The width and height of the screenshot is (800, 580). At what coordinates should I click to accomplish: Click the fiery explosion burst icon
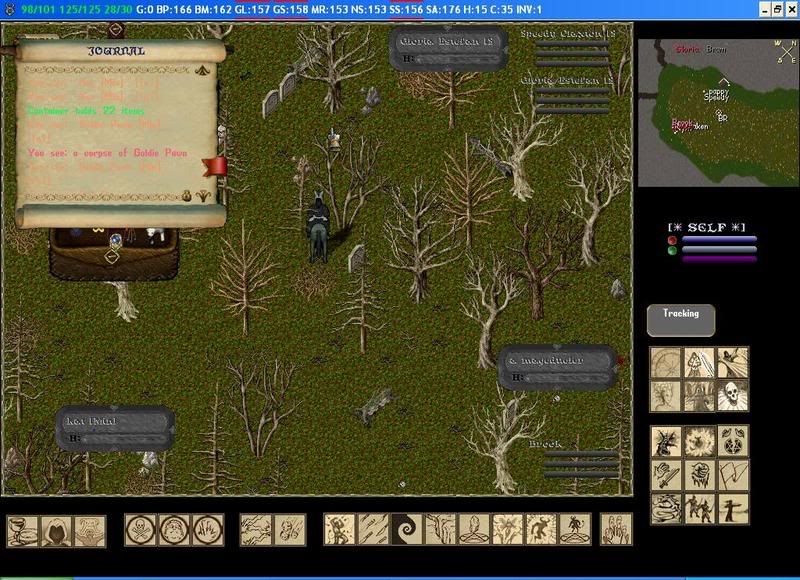coord(699,441)
